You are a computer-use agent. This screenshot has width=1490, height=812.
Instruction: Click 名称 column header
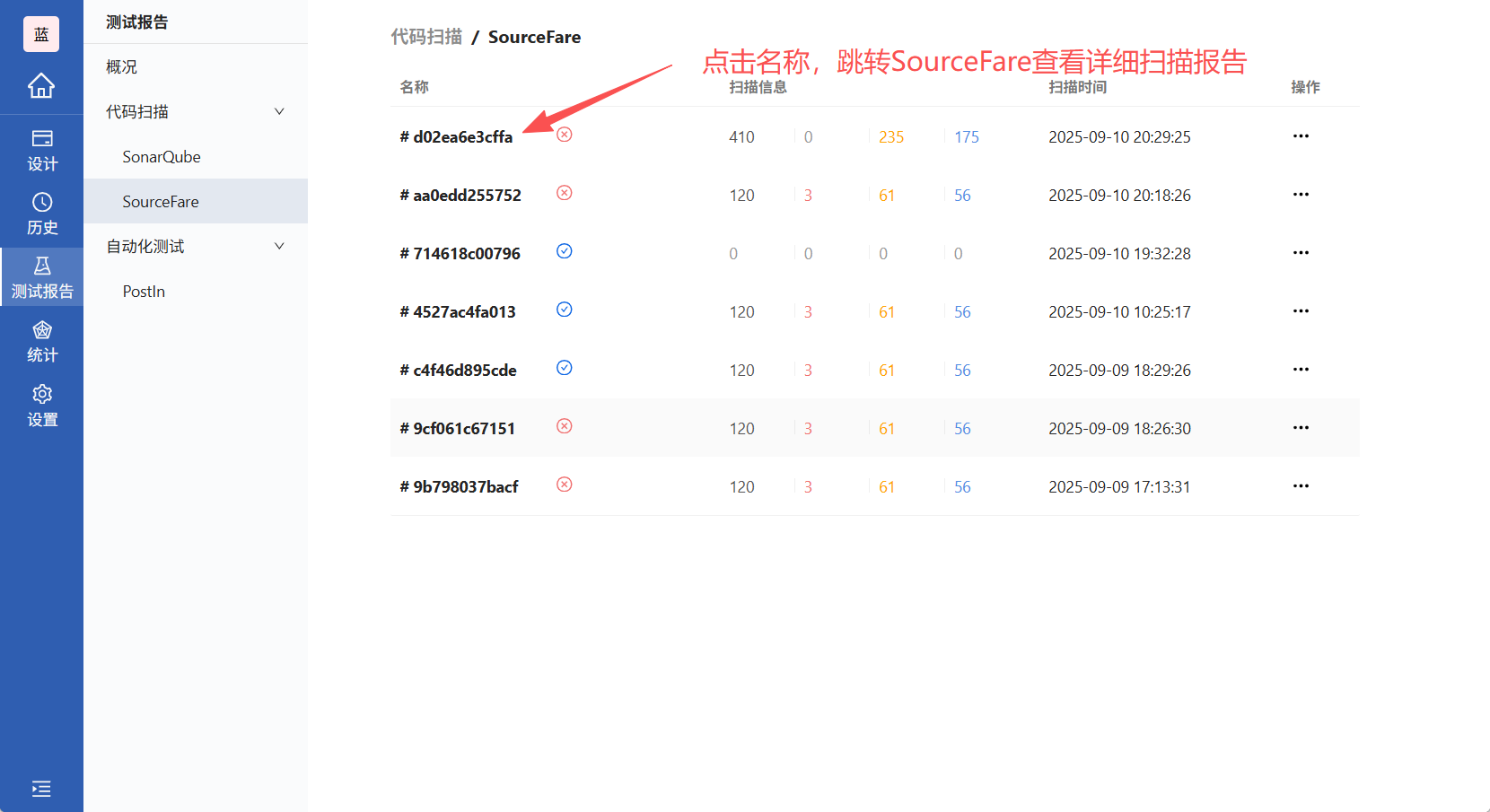click(414, 87)
